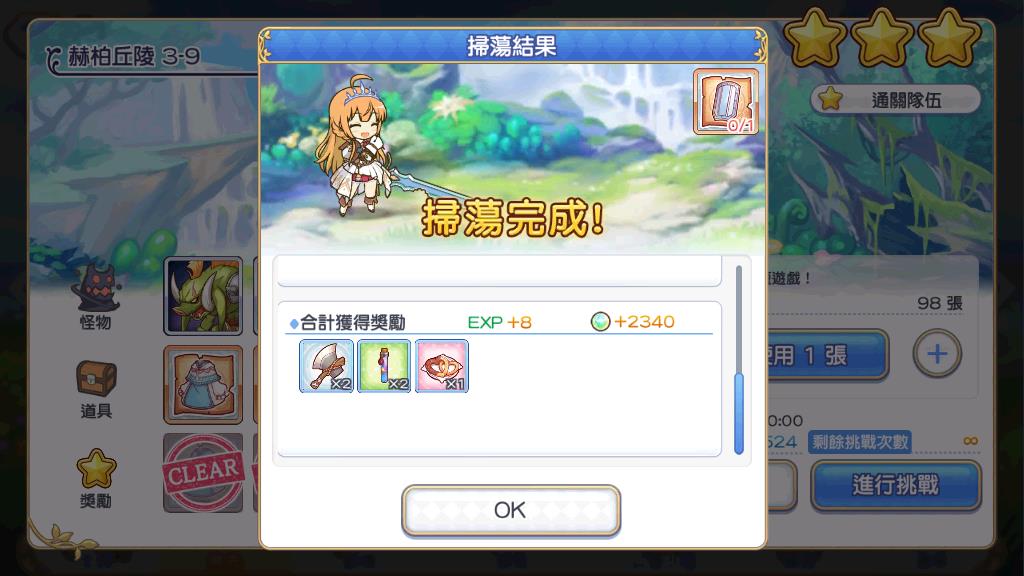Select the axe reward item icon
The image size is (1024, 576).
click(x=326, y=366)
